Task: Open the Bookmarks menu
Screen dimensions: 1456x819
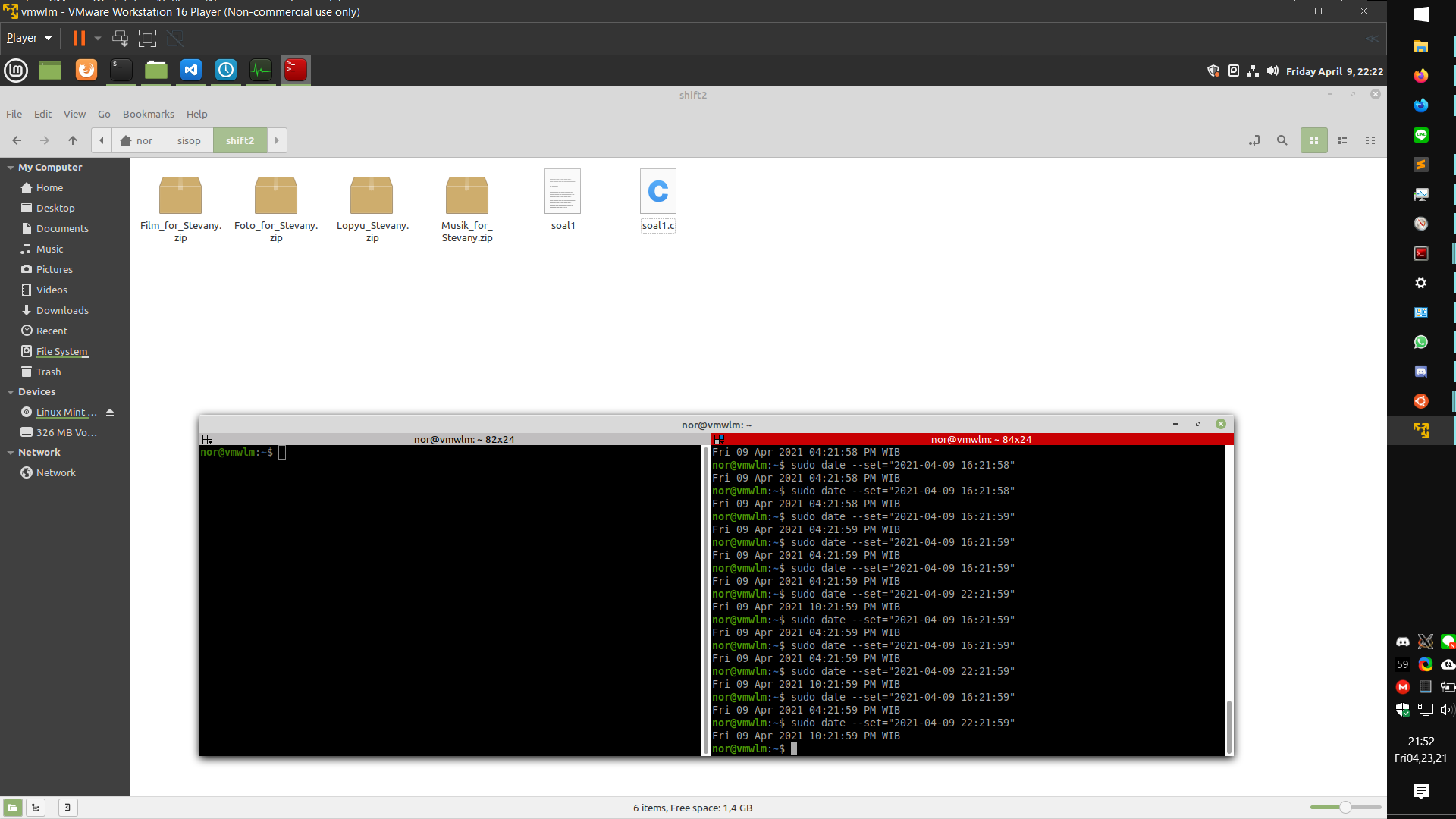Action: pos(148,114)
